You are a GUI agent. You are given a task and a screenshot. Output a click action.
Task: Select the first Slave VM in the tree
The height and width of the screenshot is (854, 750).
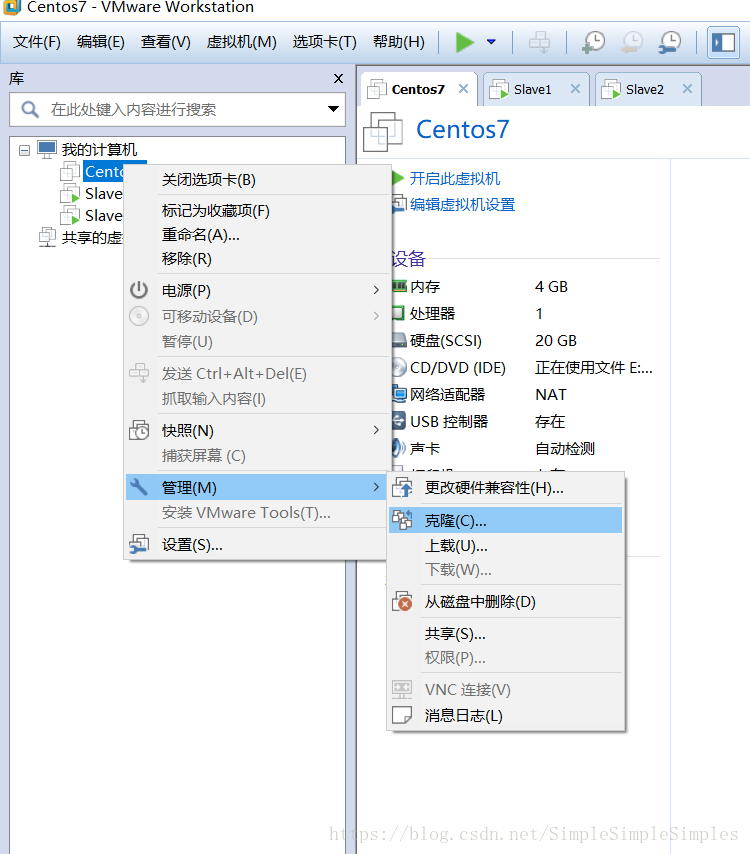(x=103, y=193)
